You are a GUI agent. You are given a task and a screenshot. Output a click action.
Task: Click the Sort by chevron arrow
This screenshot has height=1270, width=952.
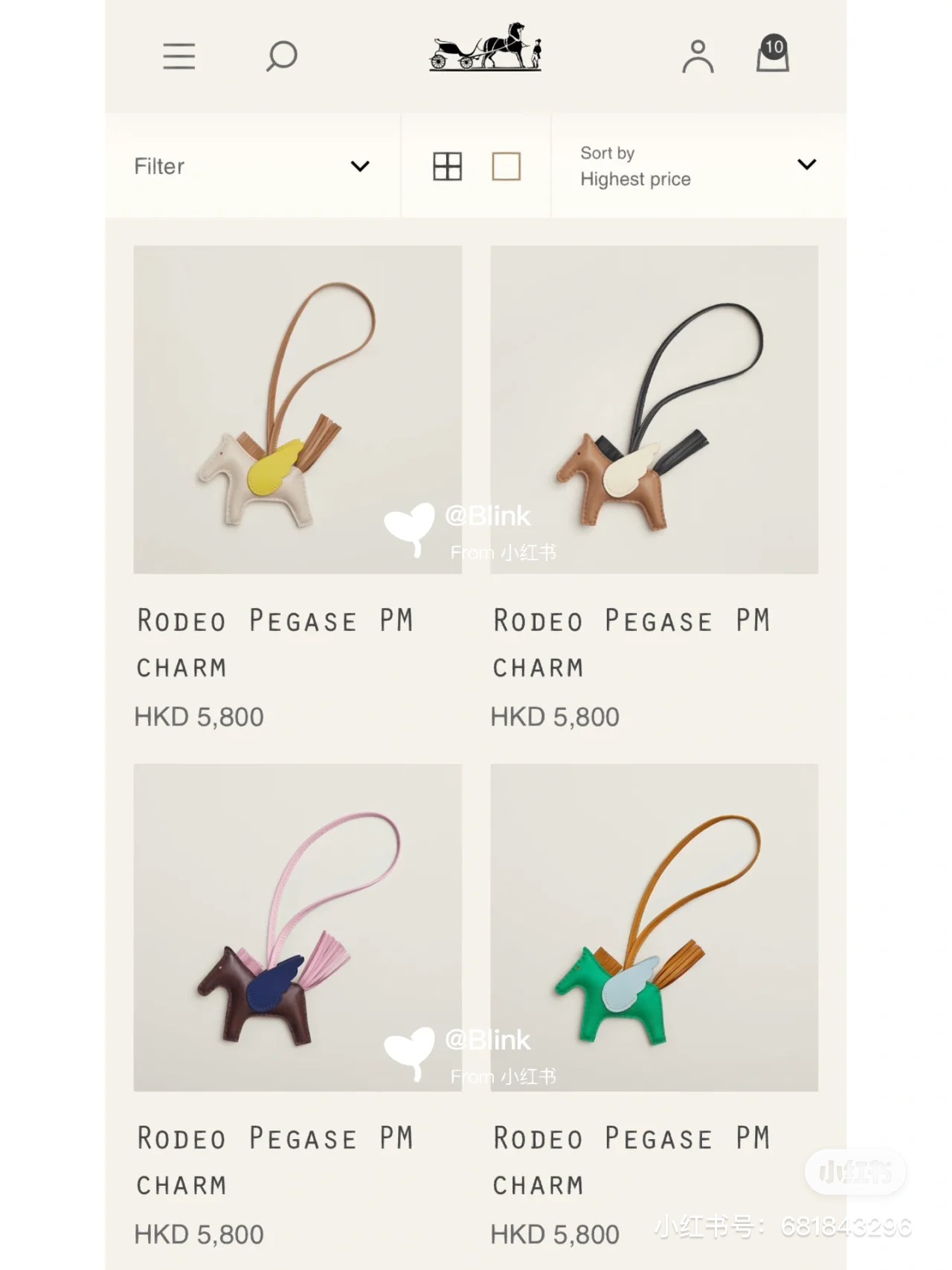pyautogui.click(x=807, y=164)
